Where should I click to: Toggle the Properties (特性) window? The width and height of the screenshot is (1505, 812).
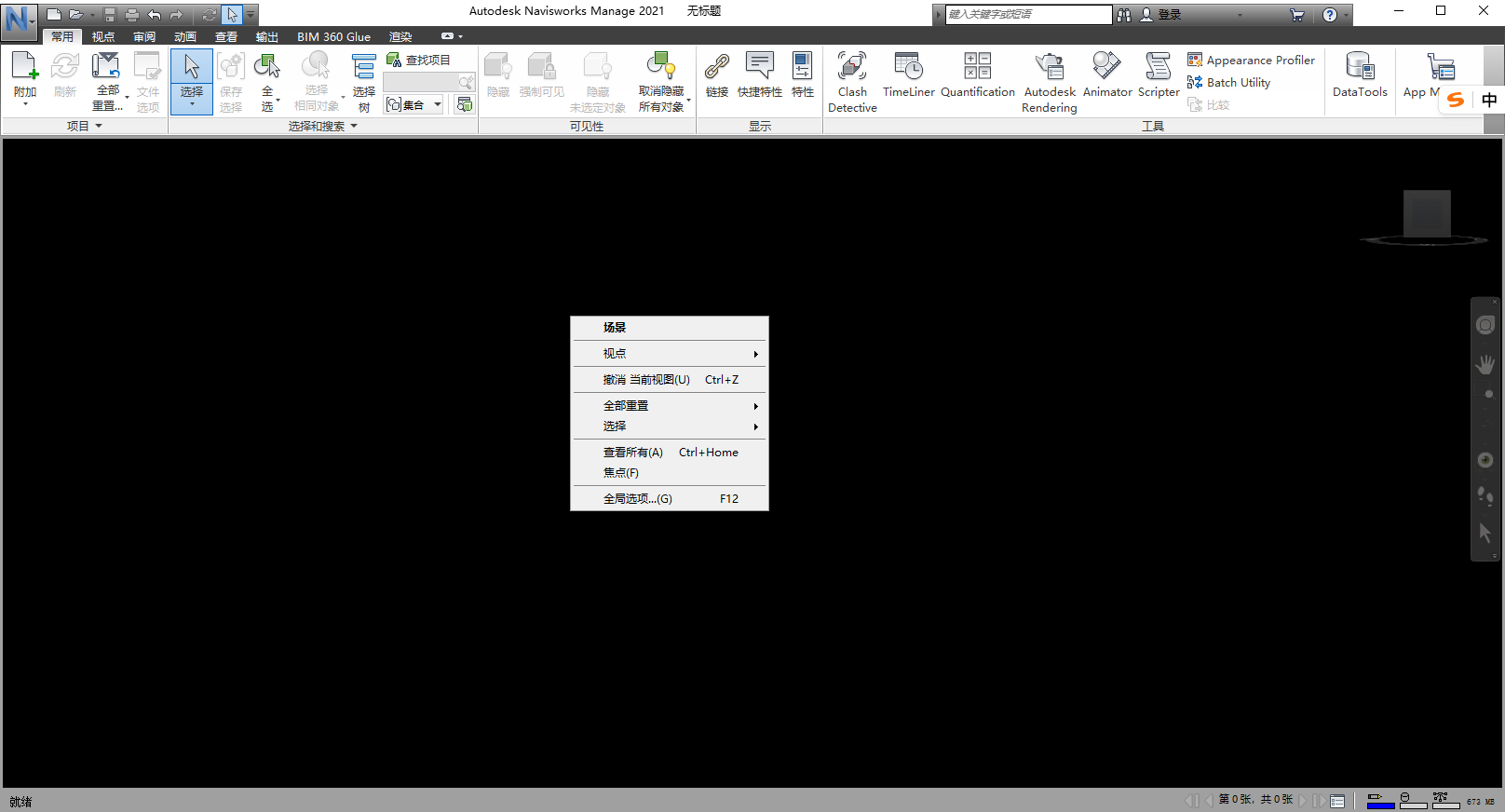coord(802,75)
